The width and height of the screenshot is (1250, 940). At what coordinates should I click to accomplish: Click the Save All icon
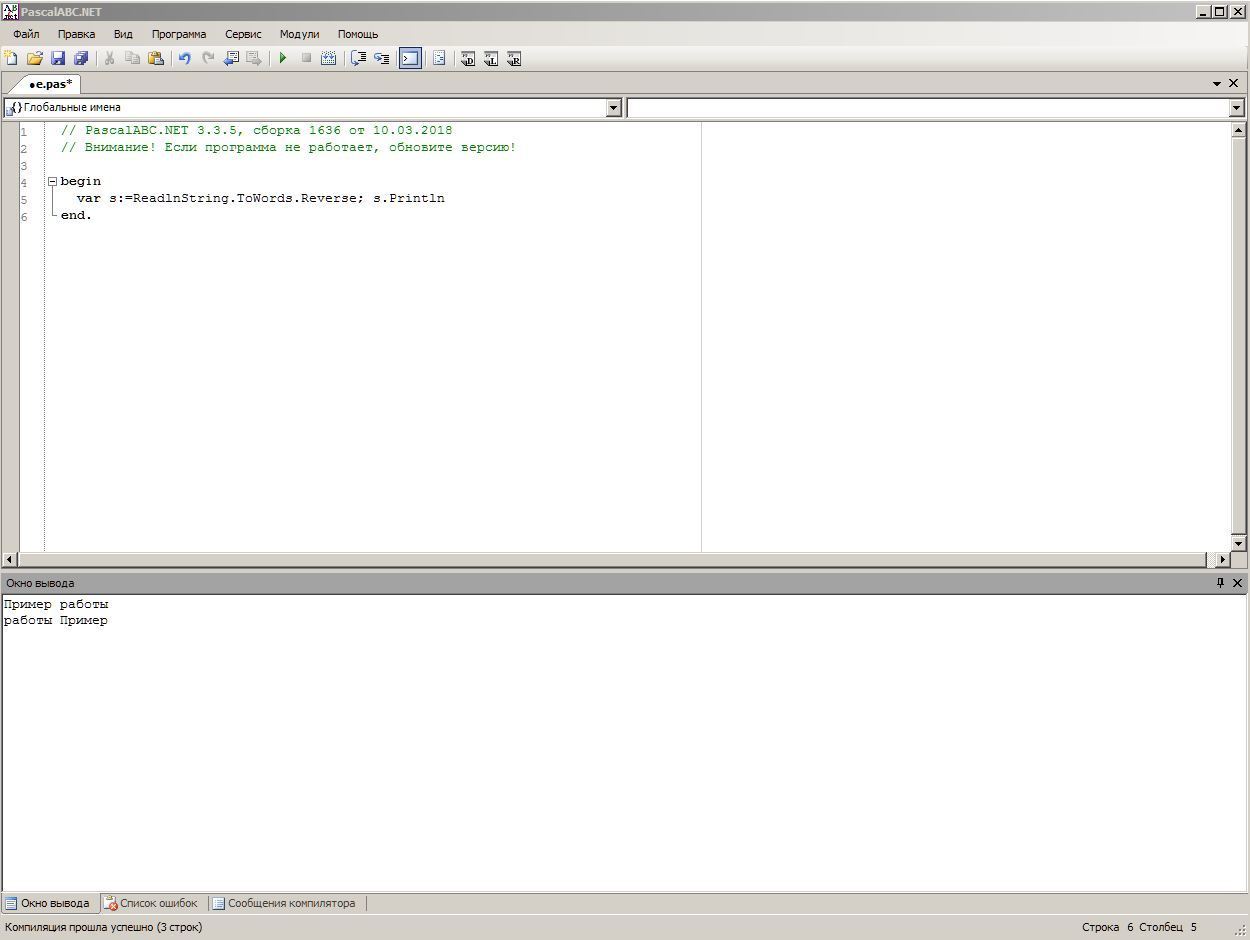[x=81, y=59]
